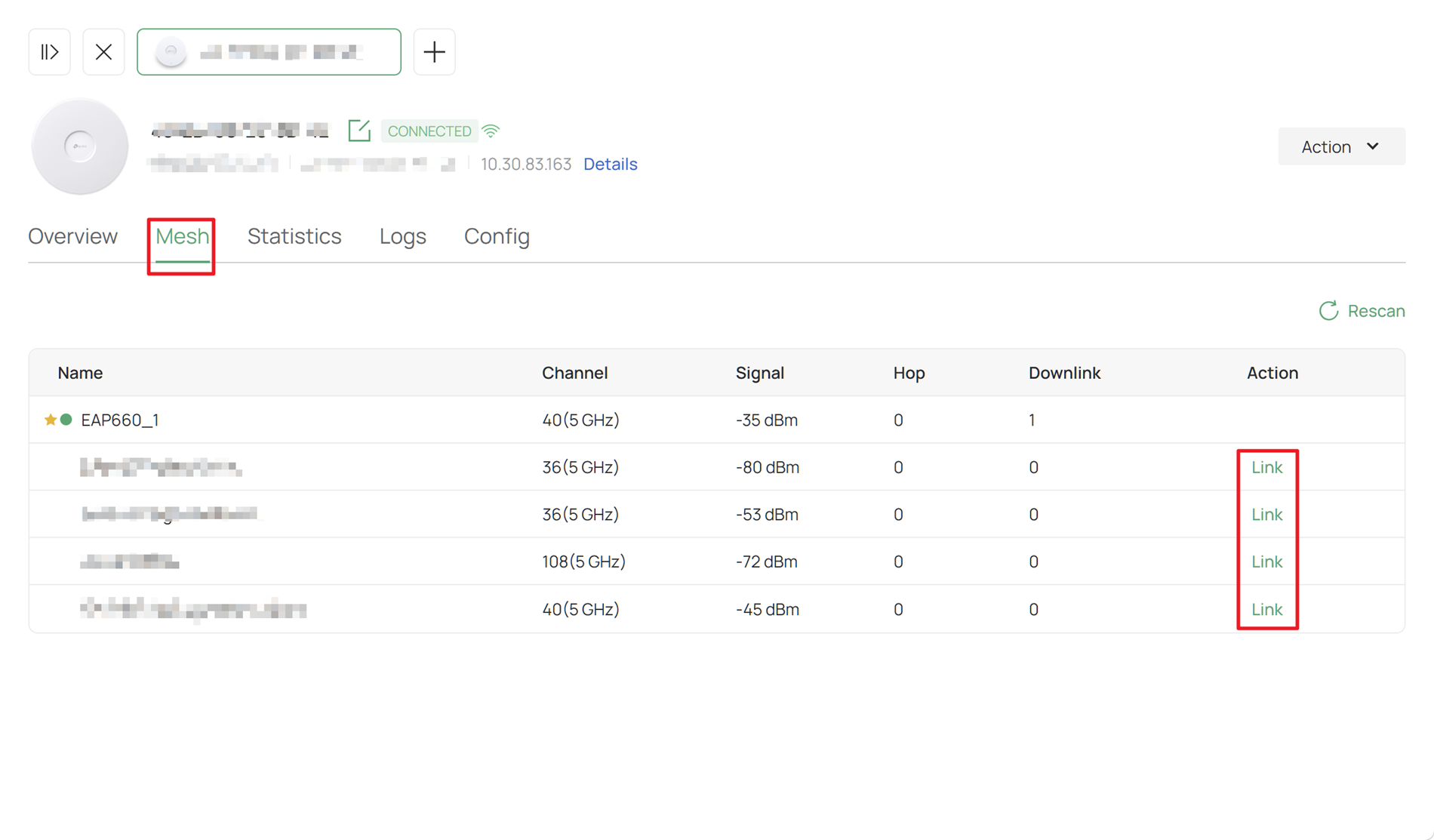Expand the Action dropdown menu
1434x840 pixels.
pos(1341,146)
